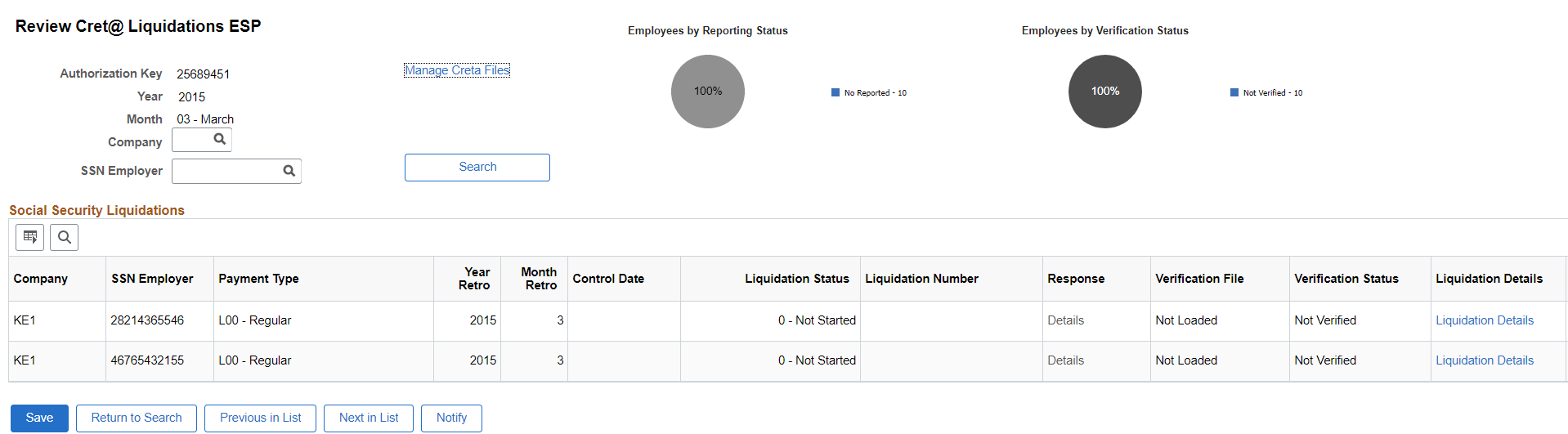Click Authorization Key value 25689451
This screenshot has width=1568, height=434.
click(x=204, y=74)
